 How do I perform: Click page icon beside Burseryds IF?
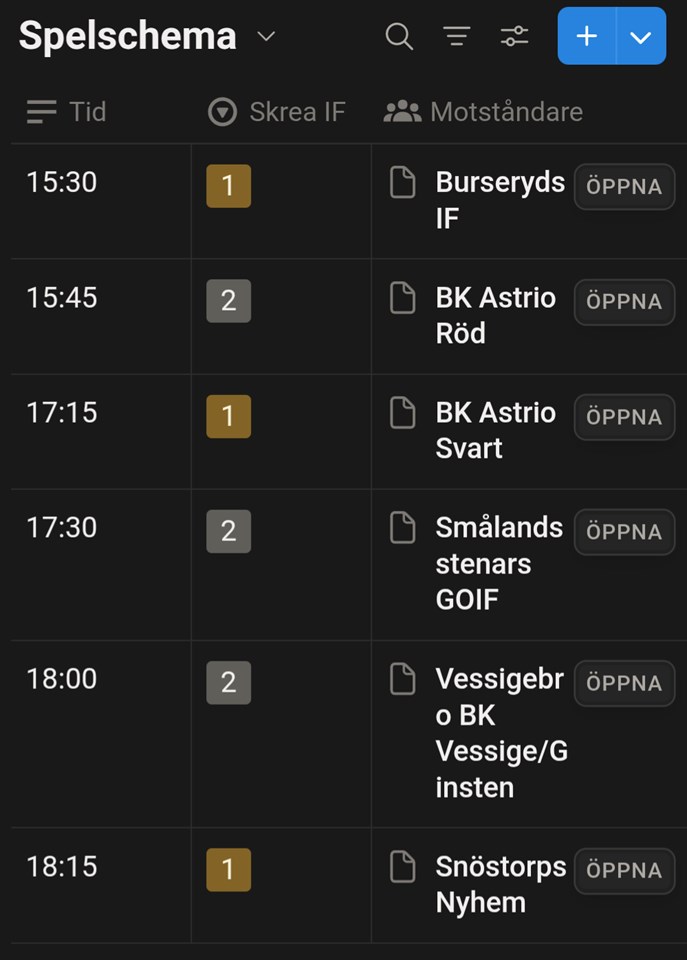pos(402,183)
